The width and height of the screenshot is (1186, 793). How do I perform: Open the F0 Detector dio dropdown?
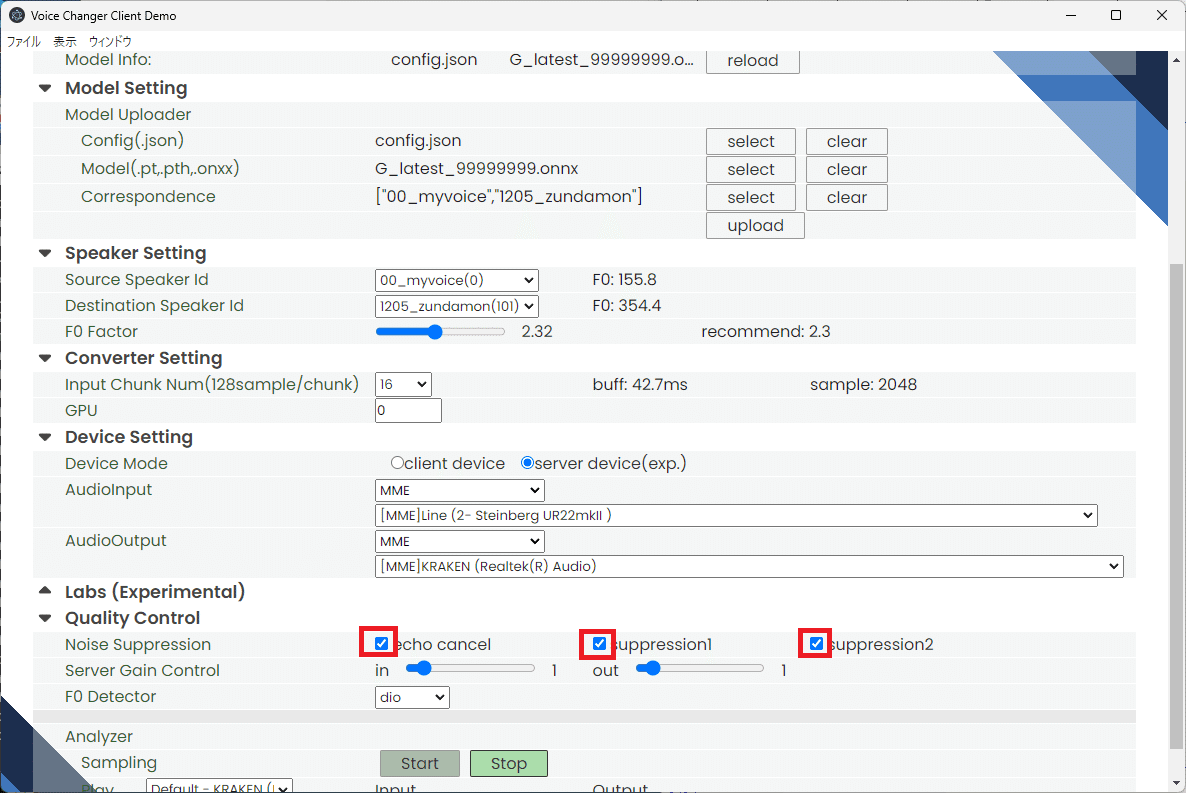(x=412, y=697)
